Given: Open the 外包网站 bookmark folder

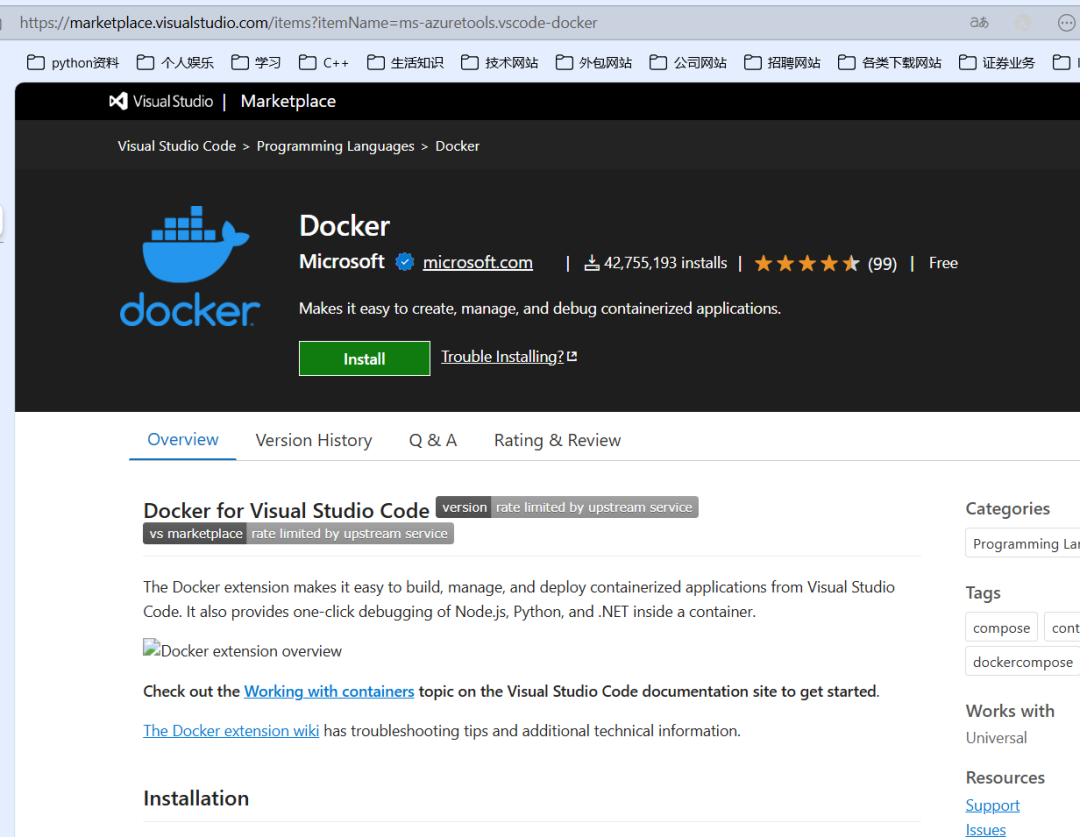Looking at the screenshot, I should (x=594, y=63).
